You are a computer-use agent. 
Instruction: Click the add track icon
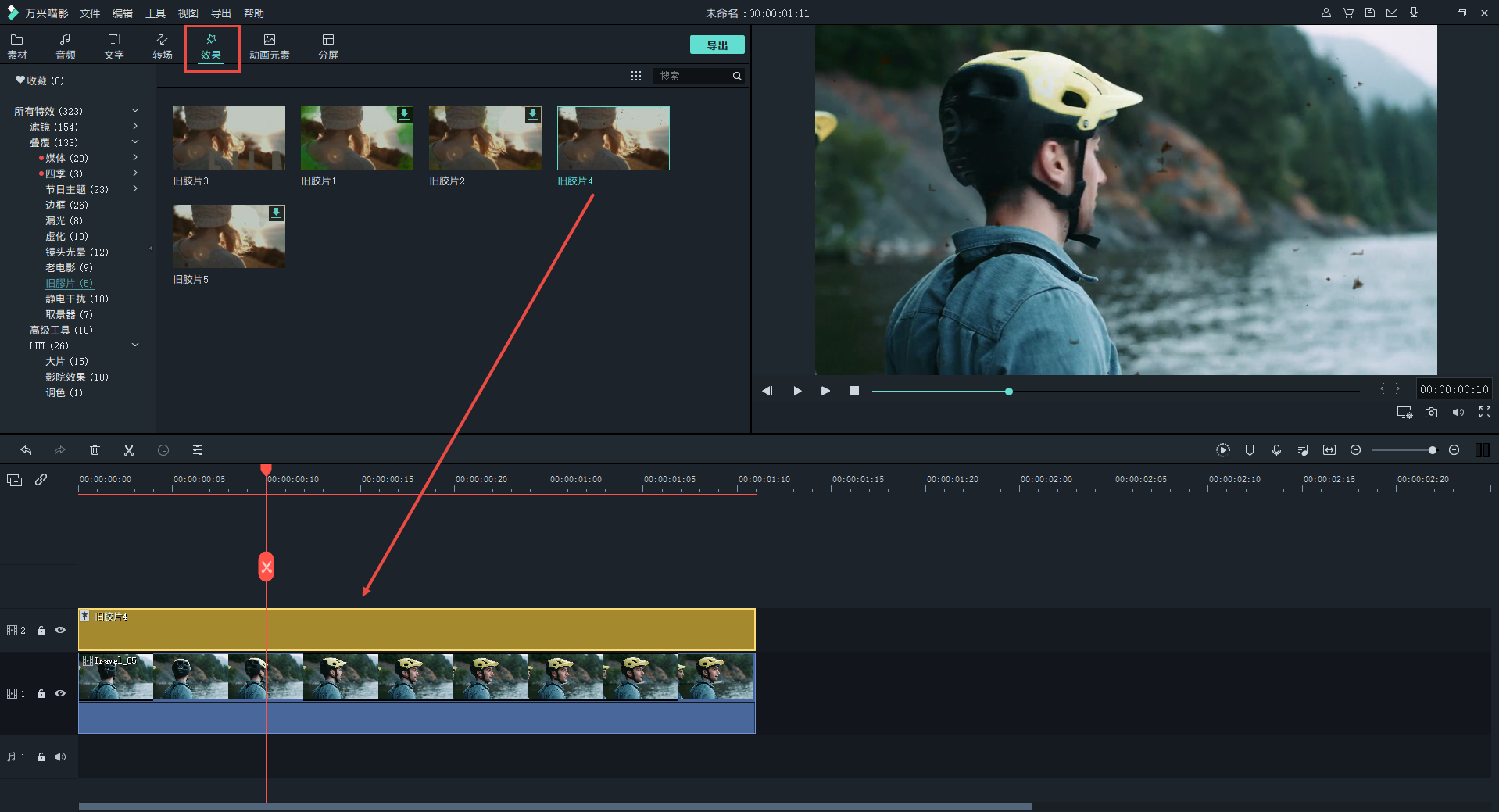point(14,480)
